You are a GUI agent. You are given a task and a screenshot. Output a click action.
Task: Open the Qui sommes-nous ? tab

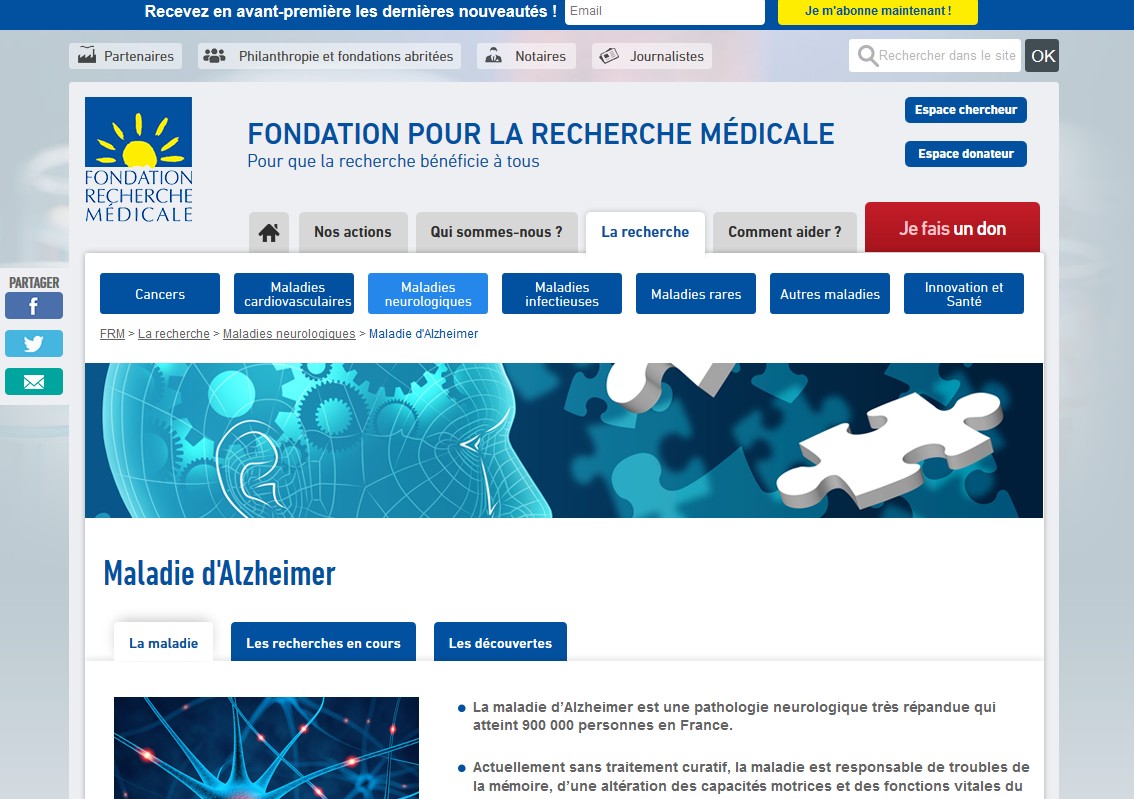point(496,232)
